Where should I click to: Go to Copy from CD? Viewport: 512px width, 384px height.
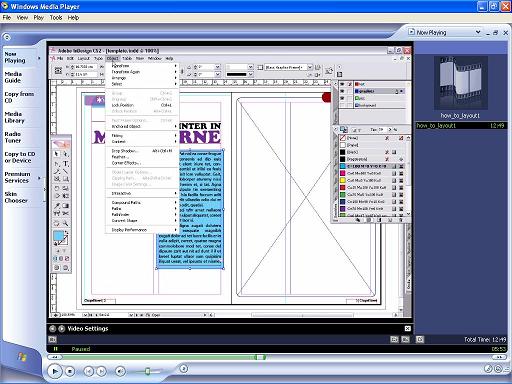pyautogui.click(x=19, y=97)
